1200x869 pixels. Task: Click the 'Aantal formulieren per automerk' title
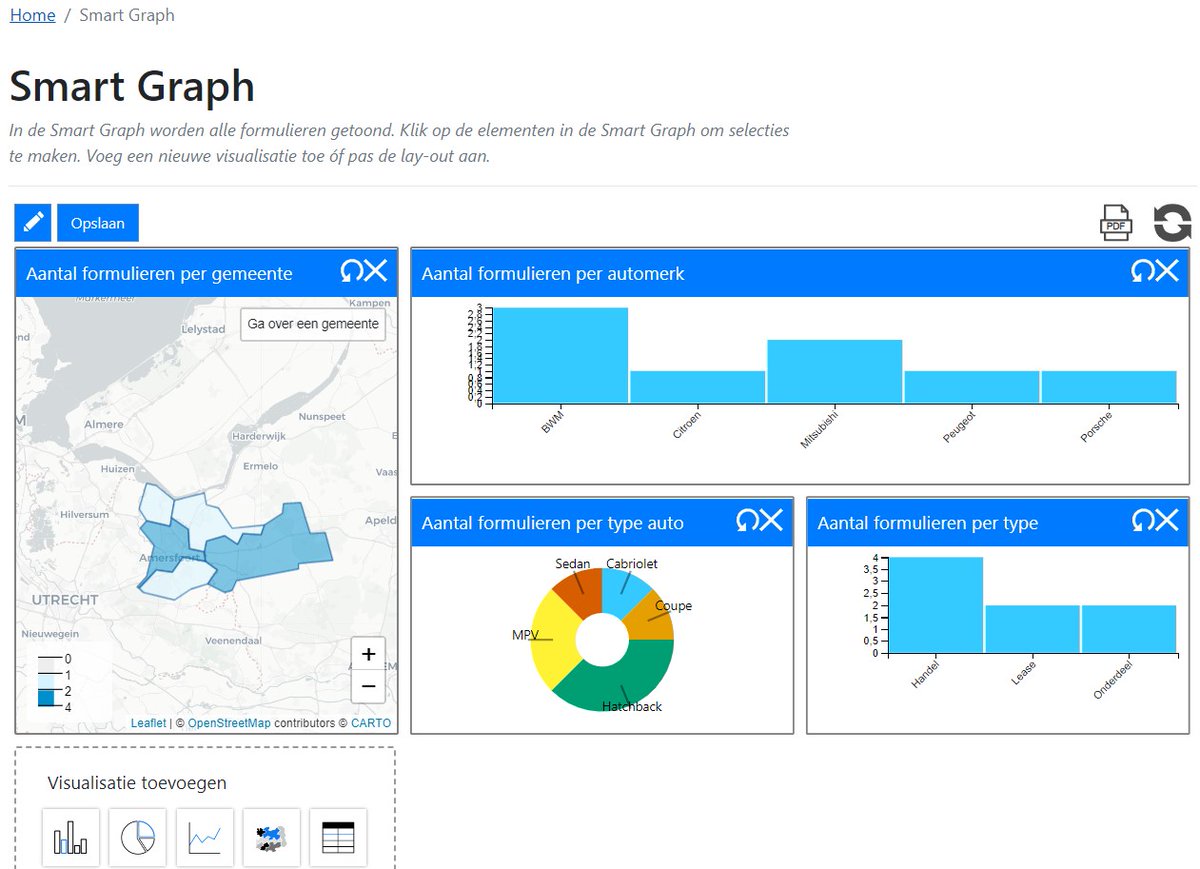pos(553,273)
